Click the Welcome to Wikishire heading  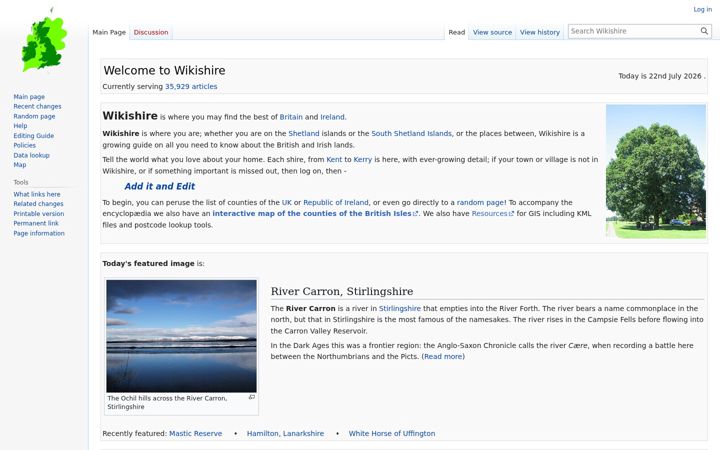[x=164, y=70]
